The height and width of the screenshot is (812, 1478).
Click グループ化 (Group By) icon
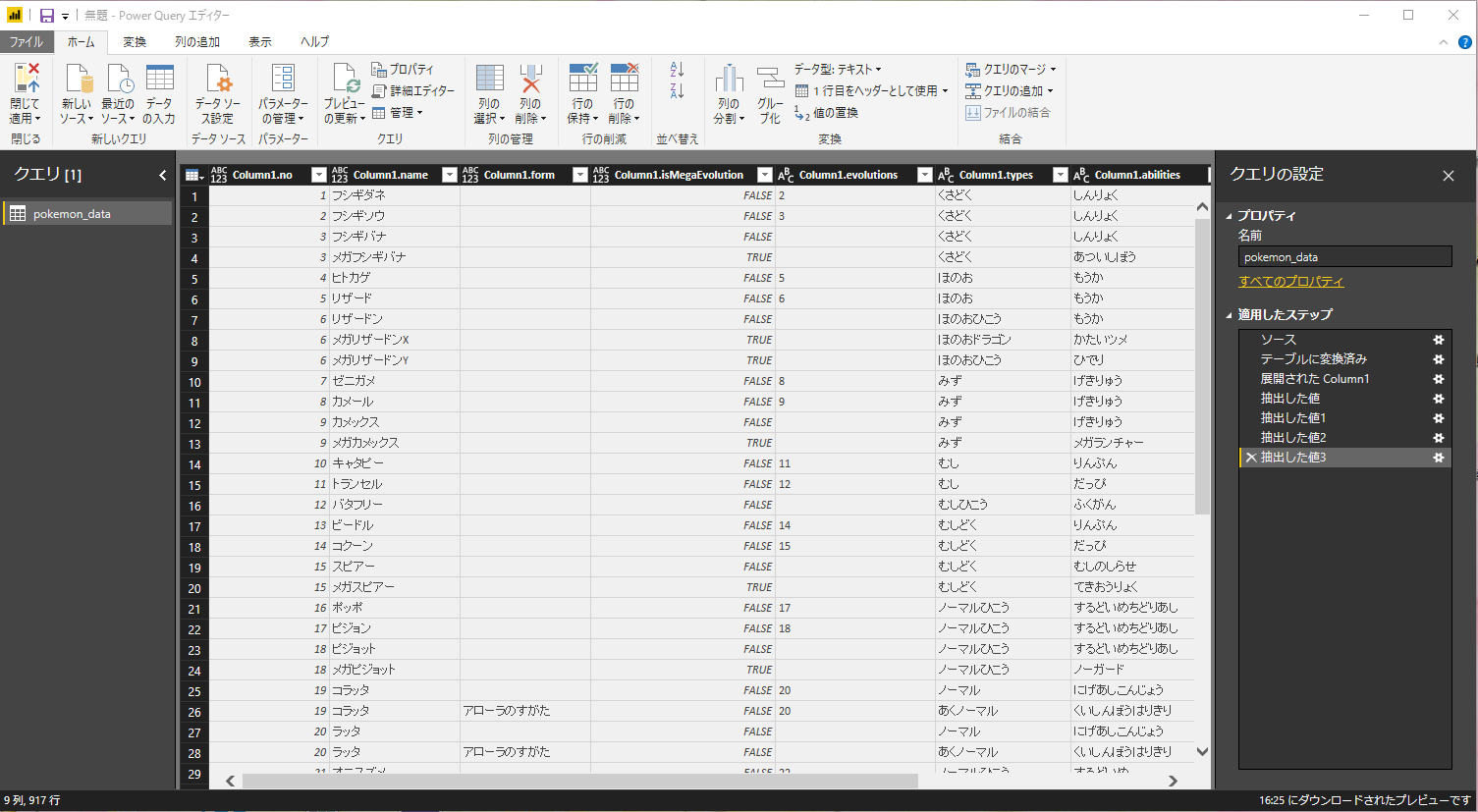tap(771, 79)
